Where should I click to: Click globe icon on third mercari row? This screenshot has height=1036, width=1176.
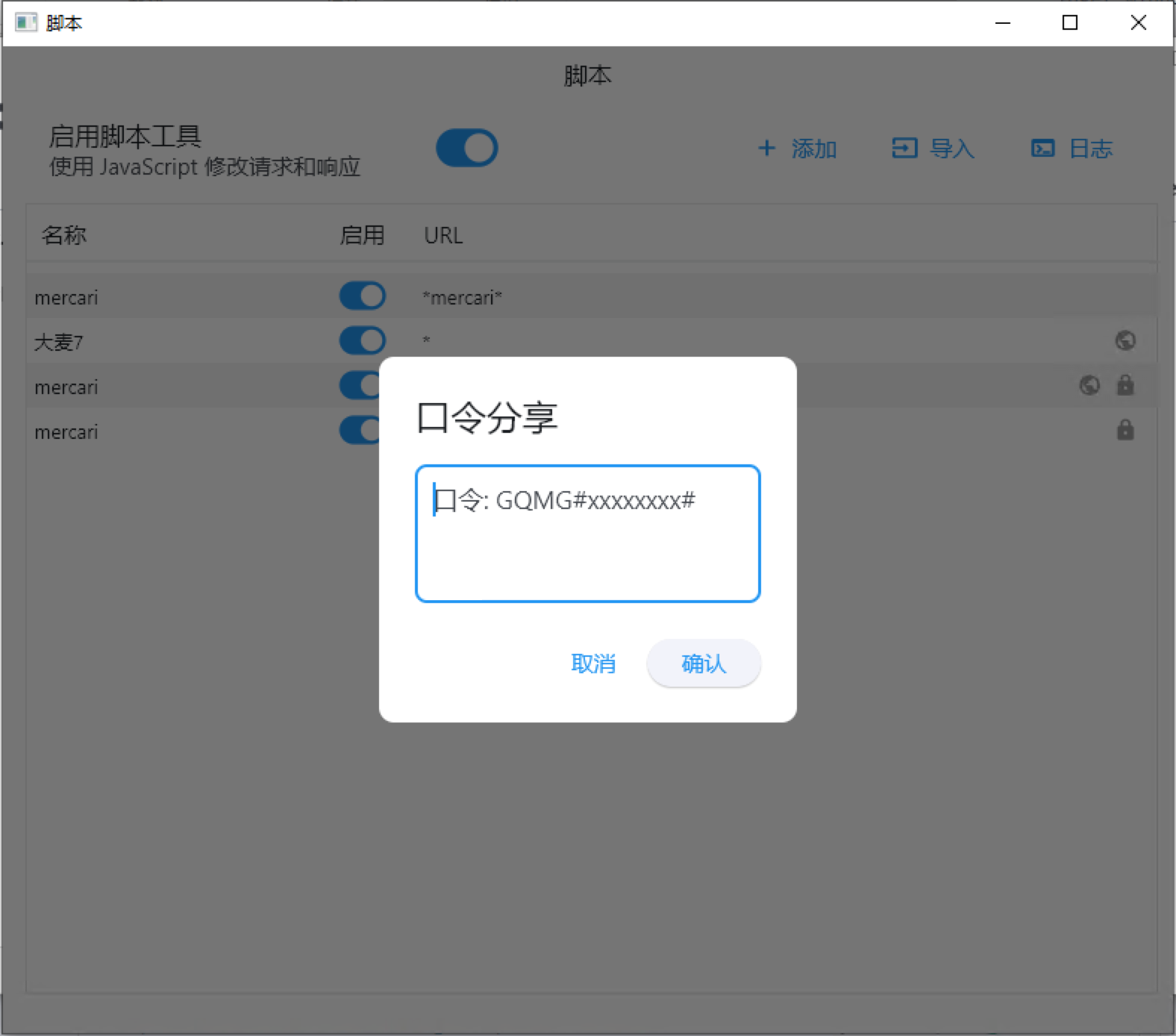tap(1089, 385)
